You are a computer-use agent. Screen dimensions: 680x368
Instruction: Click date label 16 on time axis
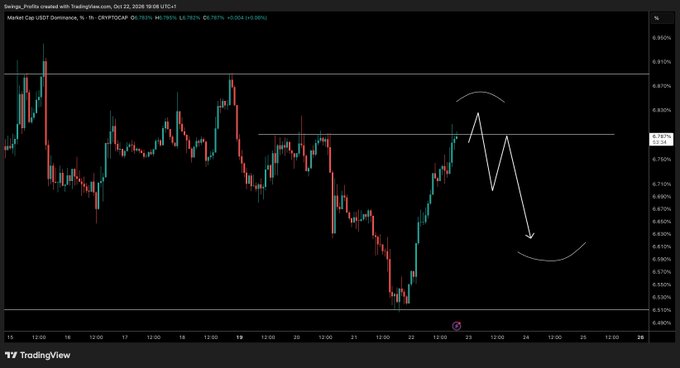(68, 337)
